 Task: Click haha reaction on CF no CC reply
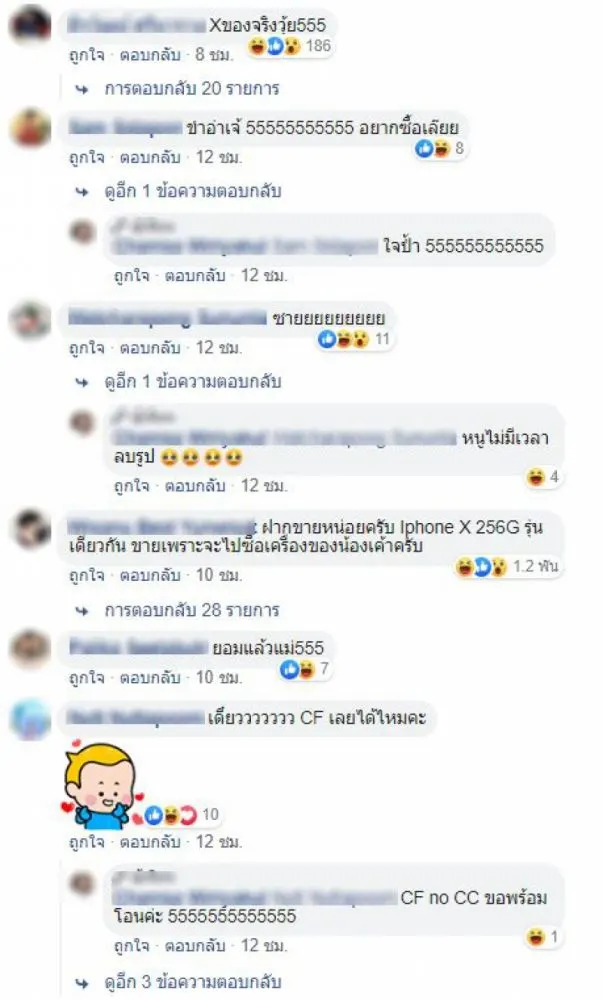click(x=543, y=937)
